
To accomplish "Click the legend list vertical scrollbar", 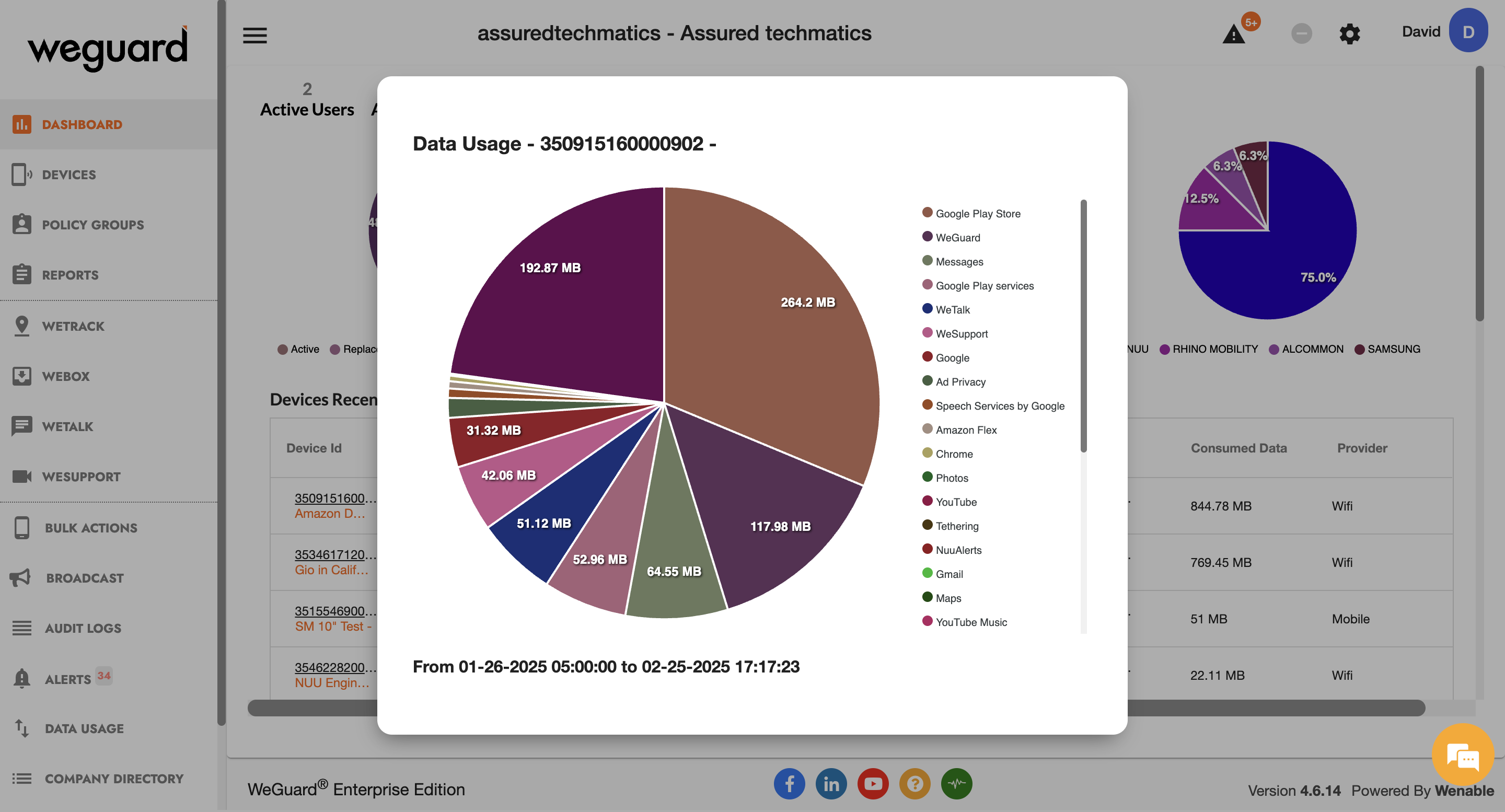I will (x=1083, y=327).
